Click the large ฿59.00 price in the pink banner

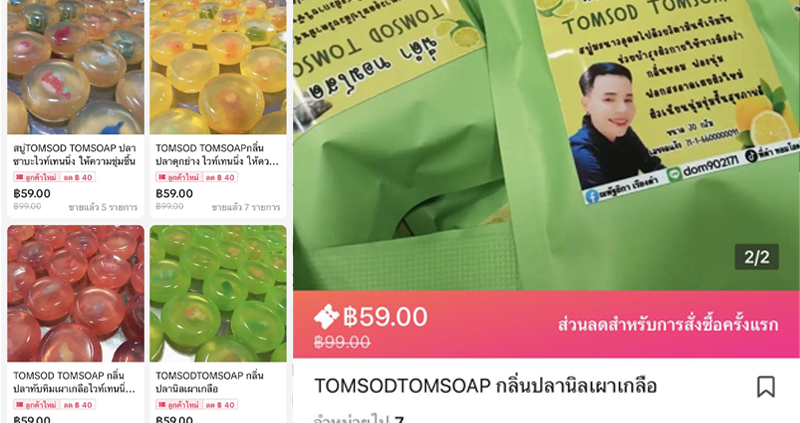(x=385, y=317)
